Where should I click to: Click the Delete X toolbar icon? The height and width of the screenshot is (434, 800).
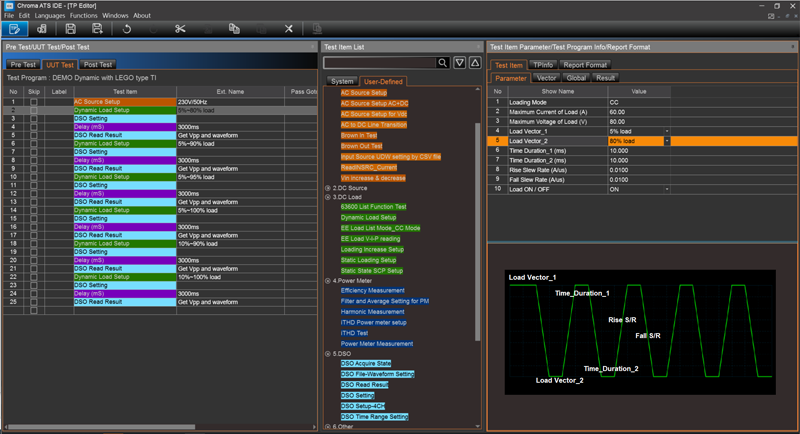[289, 30]
